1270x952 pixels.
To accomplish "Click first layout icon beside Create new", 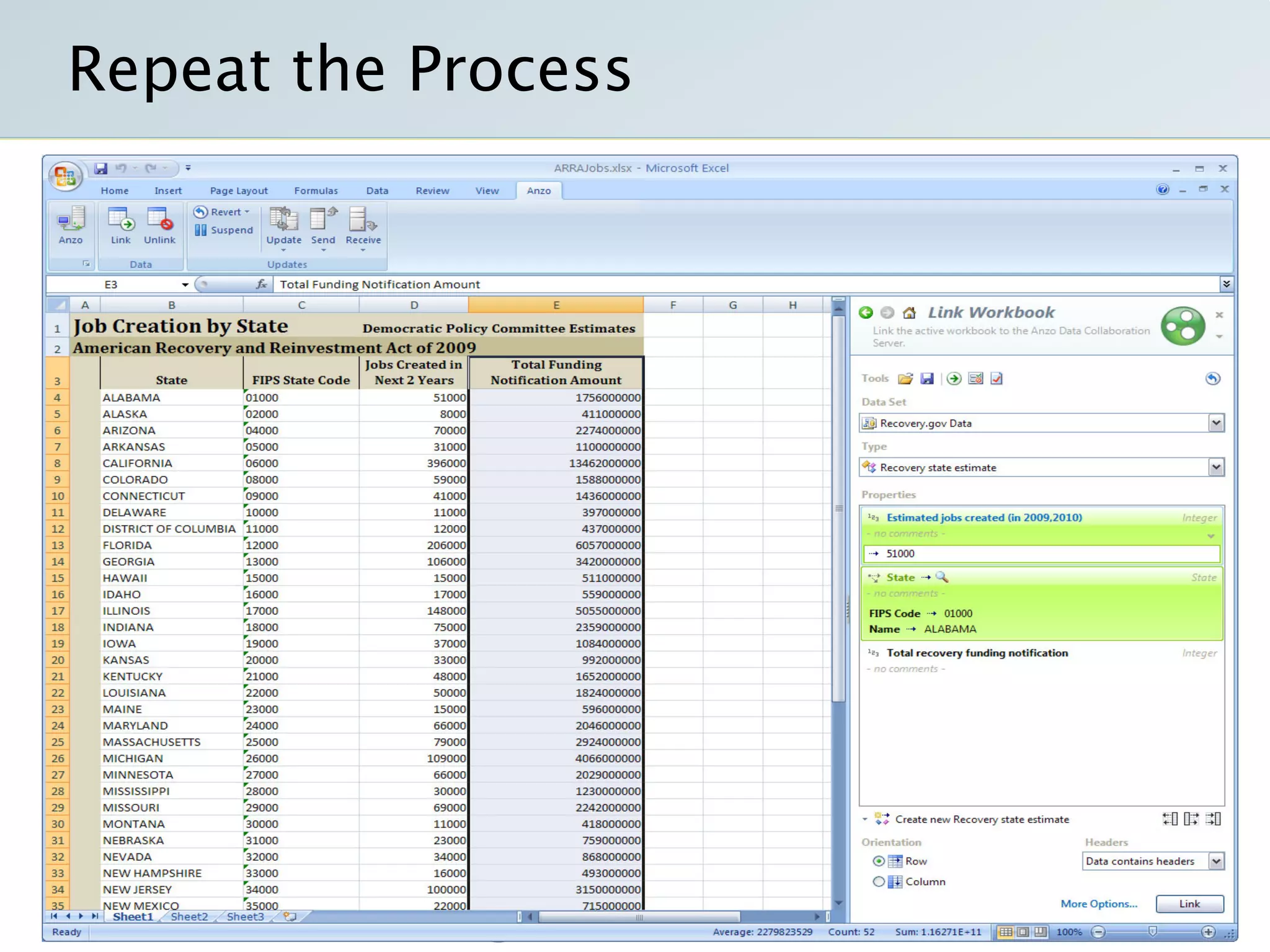I will pos(1170,819).
